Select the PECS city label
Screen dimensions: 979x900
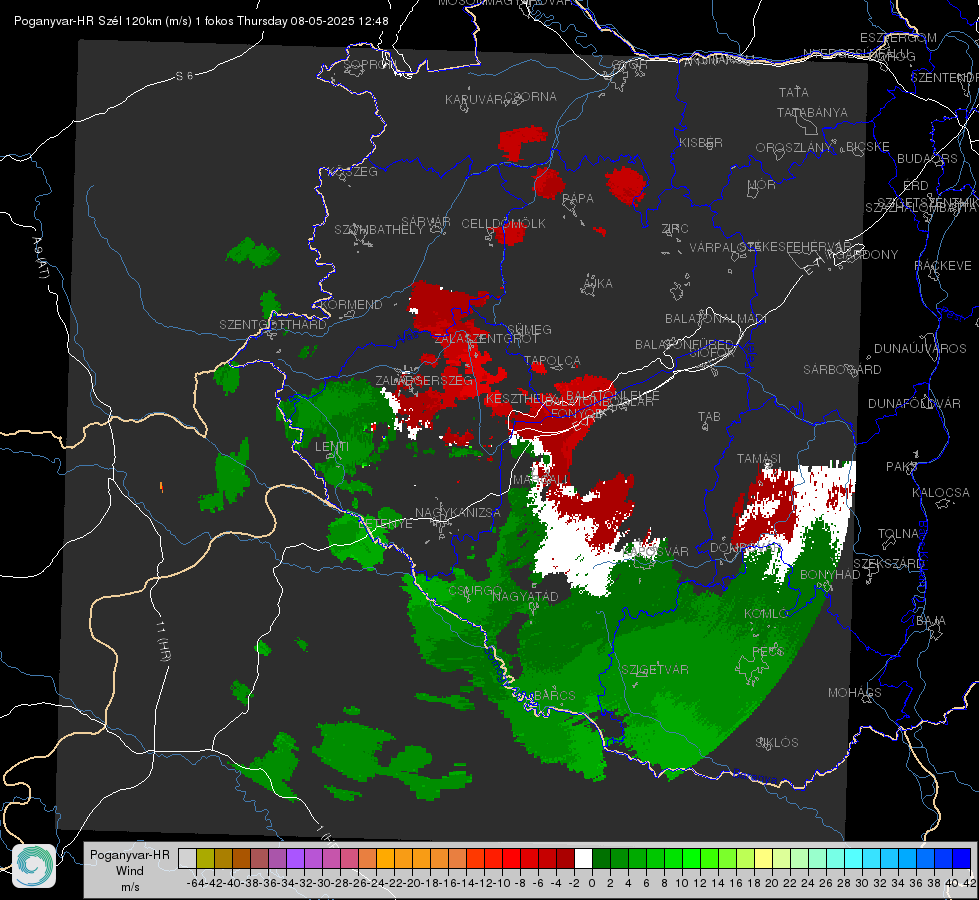(767, 651)
